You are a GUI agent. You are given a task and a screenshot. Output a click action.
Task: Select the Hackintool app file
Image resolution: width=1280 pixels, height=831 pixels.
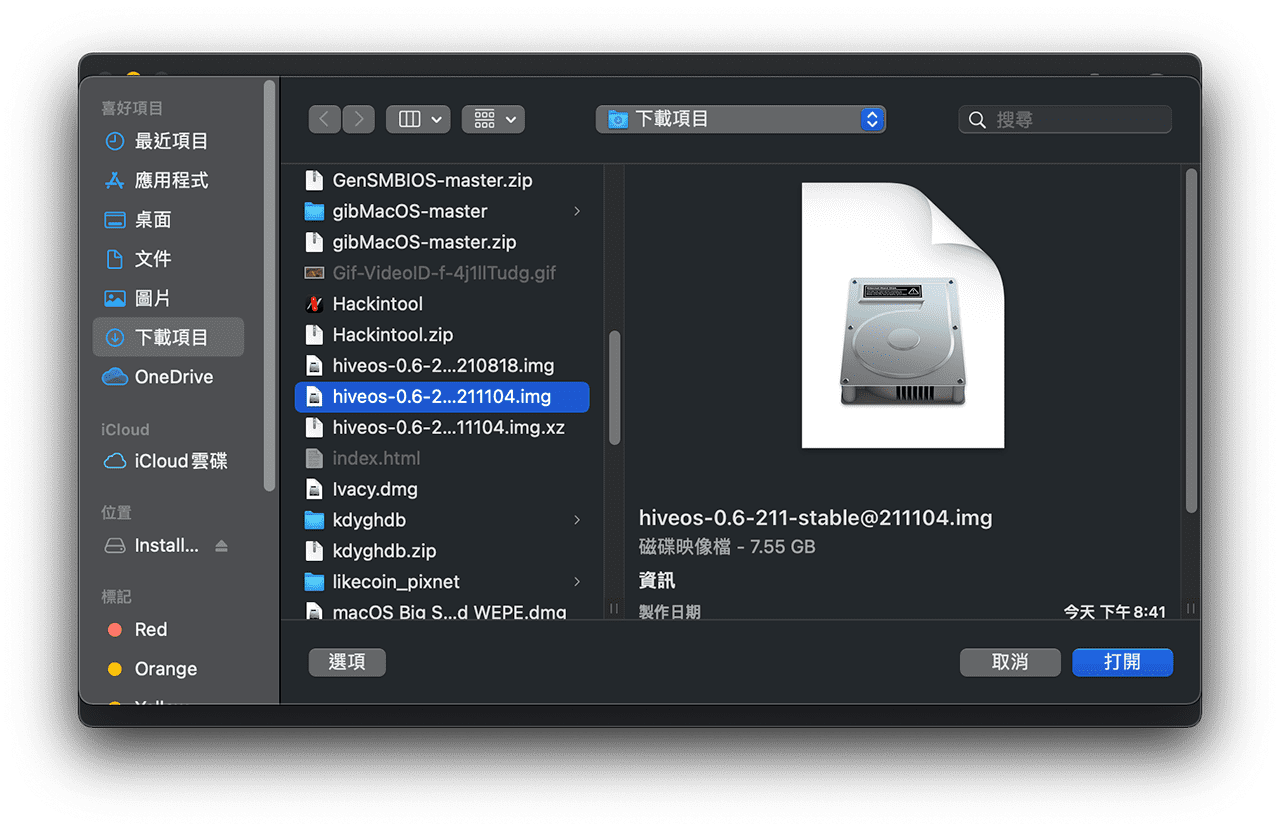coord(377,304)
